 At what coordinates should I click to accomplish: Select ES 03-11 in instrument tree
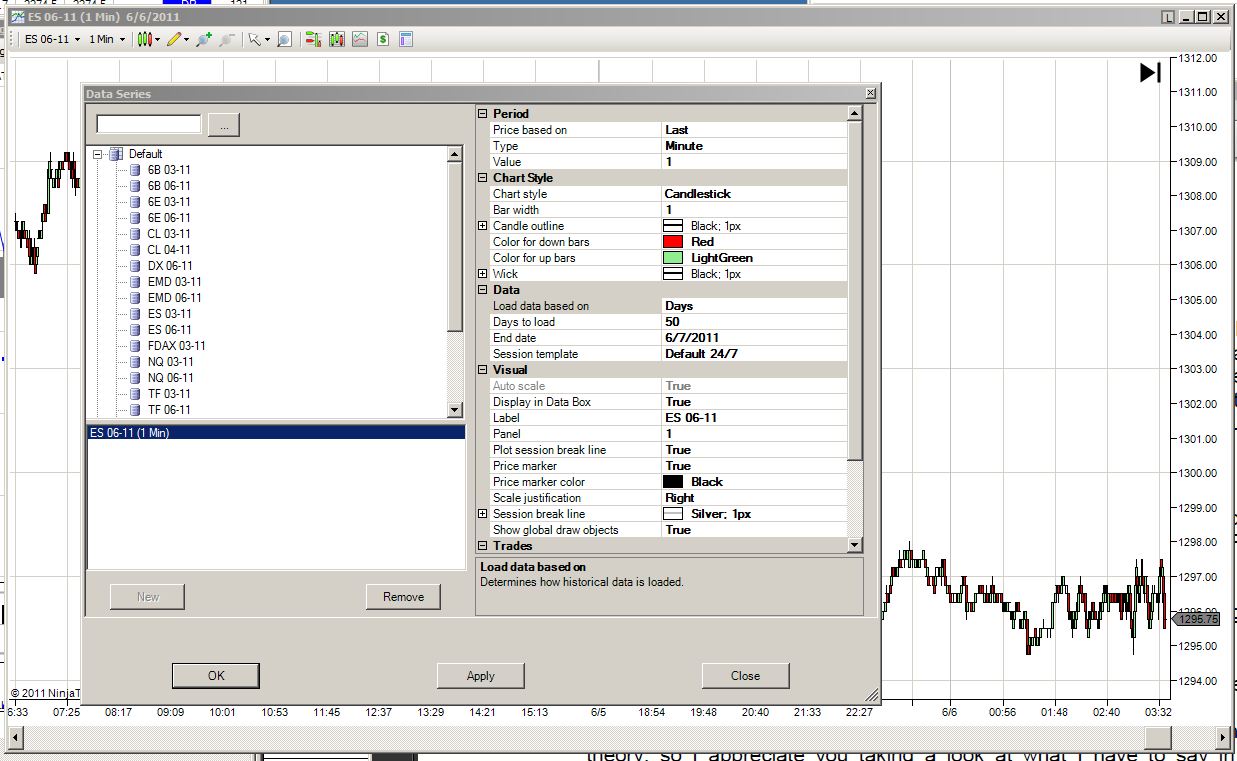point(169,314)
